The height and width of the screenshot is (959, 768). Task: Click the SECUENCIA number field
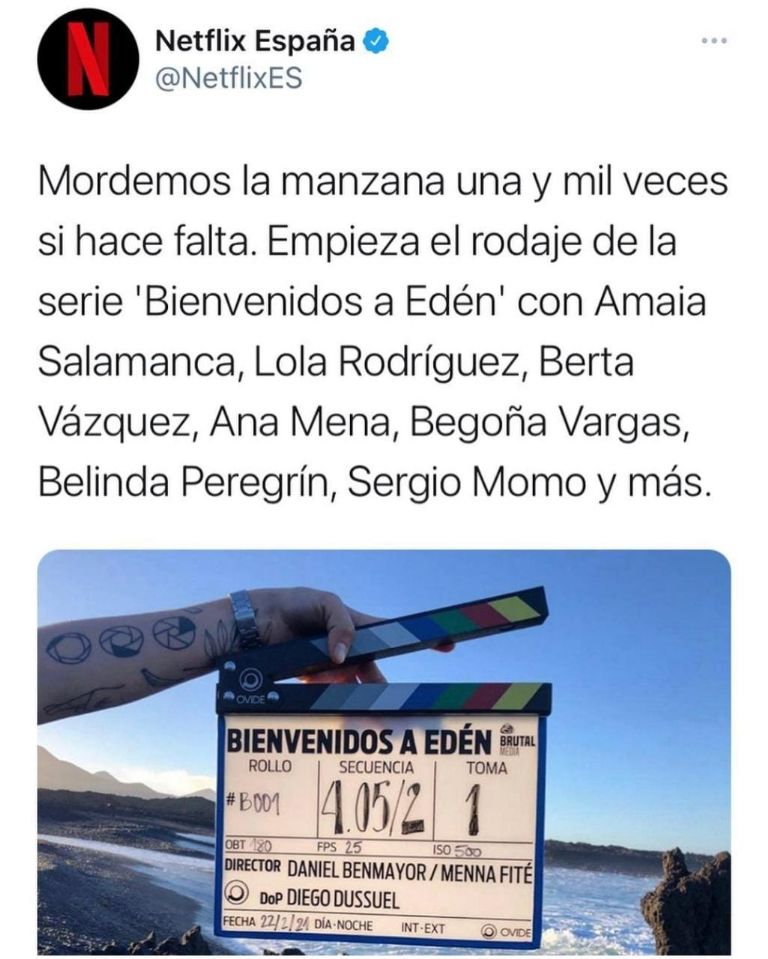point(374,809)
